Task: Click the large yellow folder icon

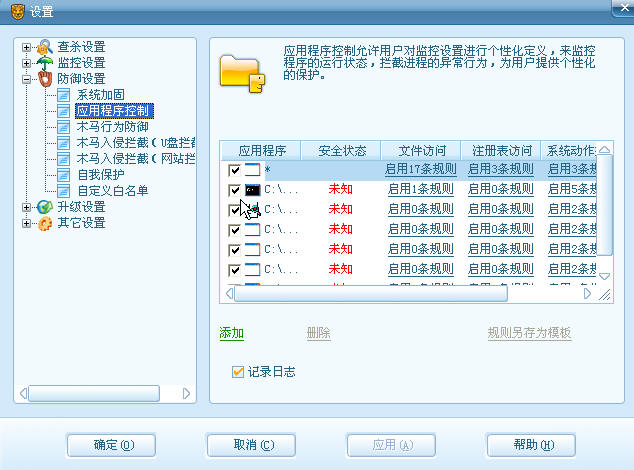Action: point(242,74)
